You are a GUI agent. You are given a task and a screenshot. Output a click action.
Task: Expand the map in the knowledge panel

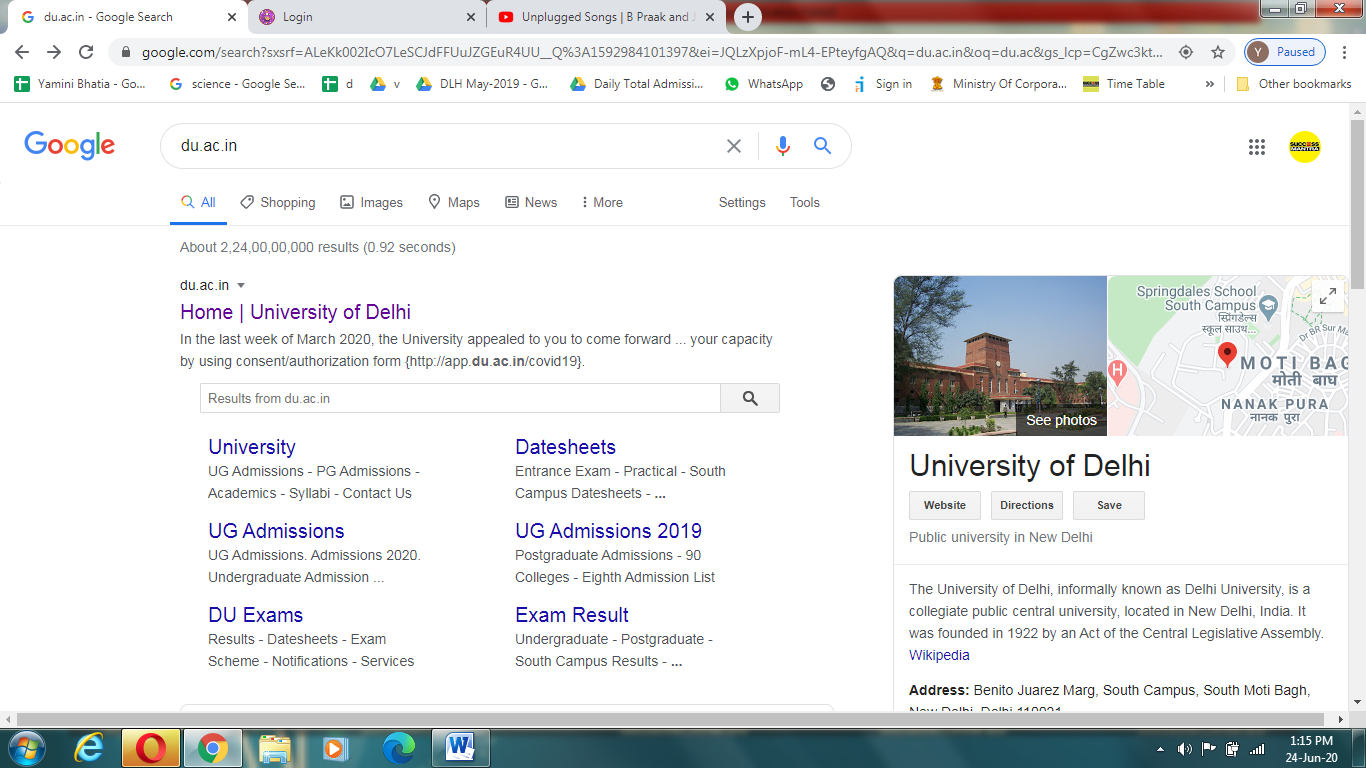point(1328,296)
